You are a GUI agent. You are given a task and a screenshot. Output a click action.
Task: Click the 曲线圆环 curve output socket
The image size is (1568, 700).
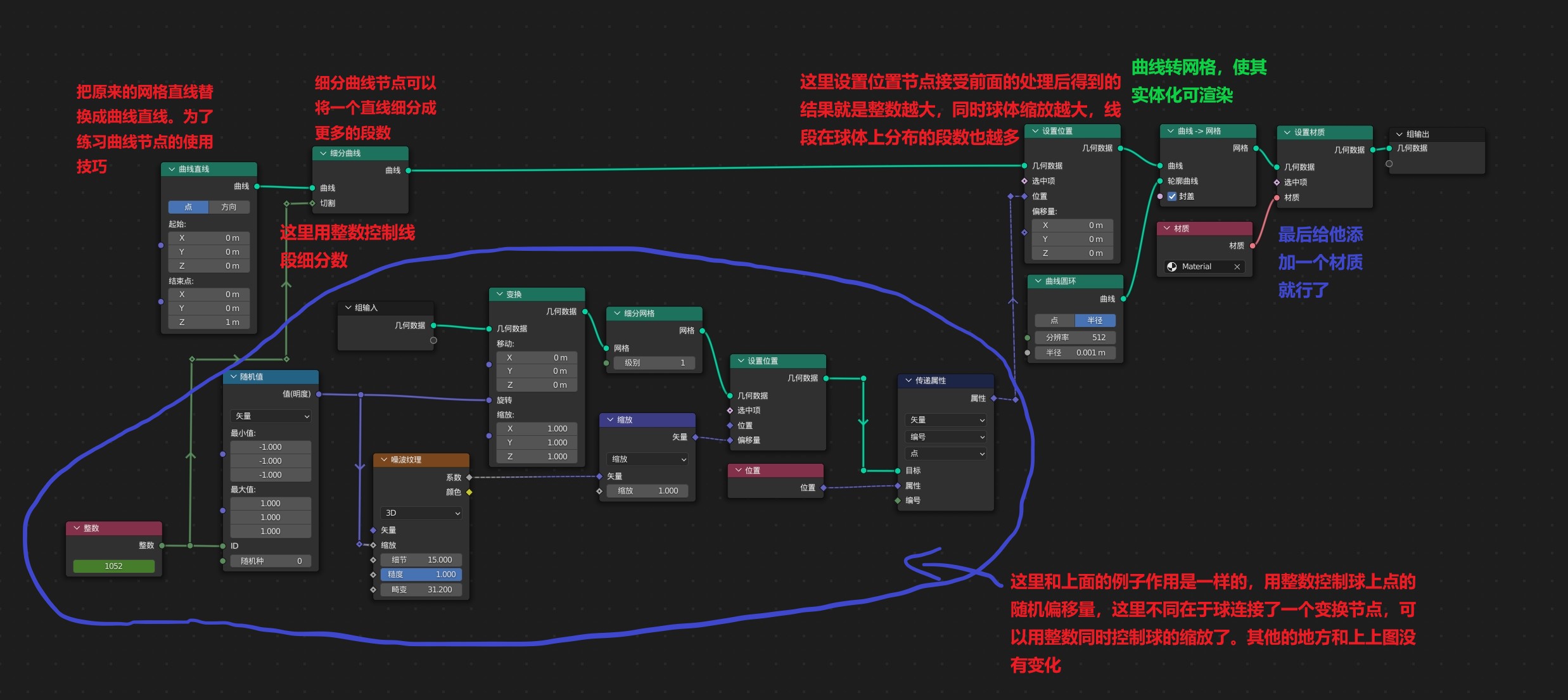pyautogui.click(x=1123, y=299)
